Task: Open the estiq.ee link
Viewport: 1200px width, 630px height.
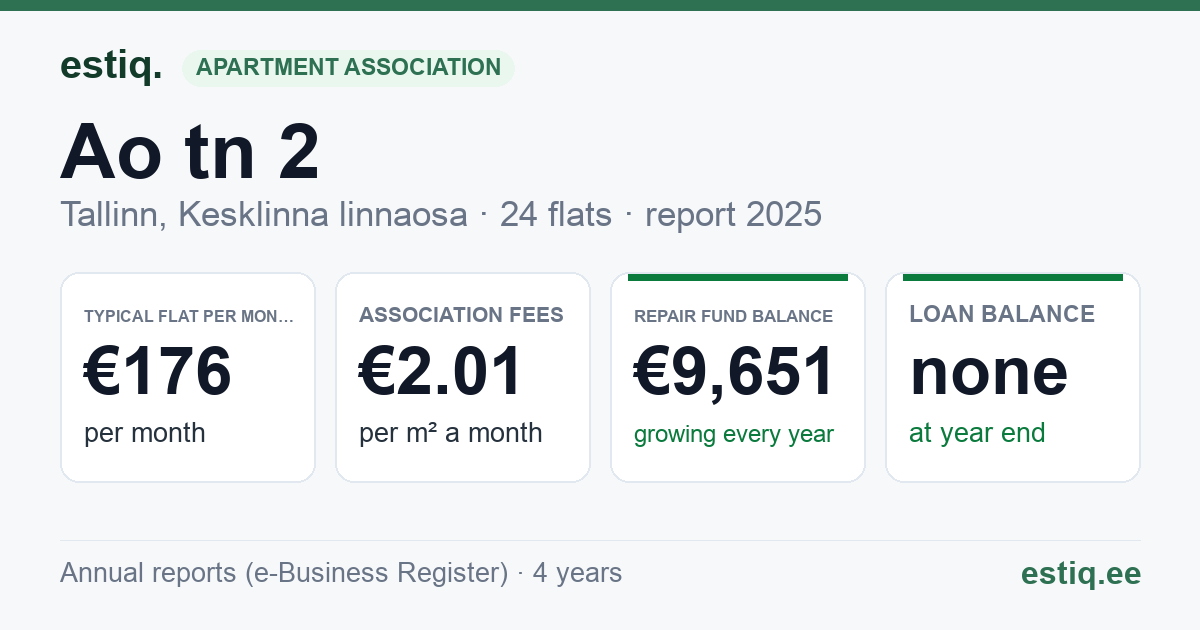Action: [x=1081, y=573]
